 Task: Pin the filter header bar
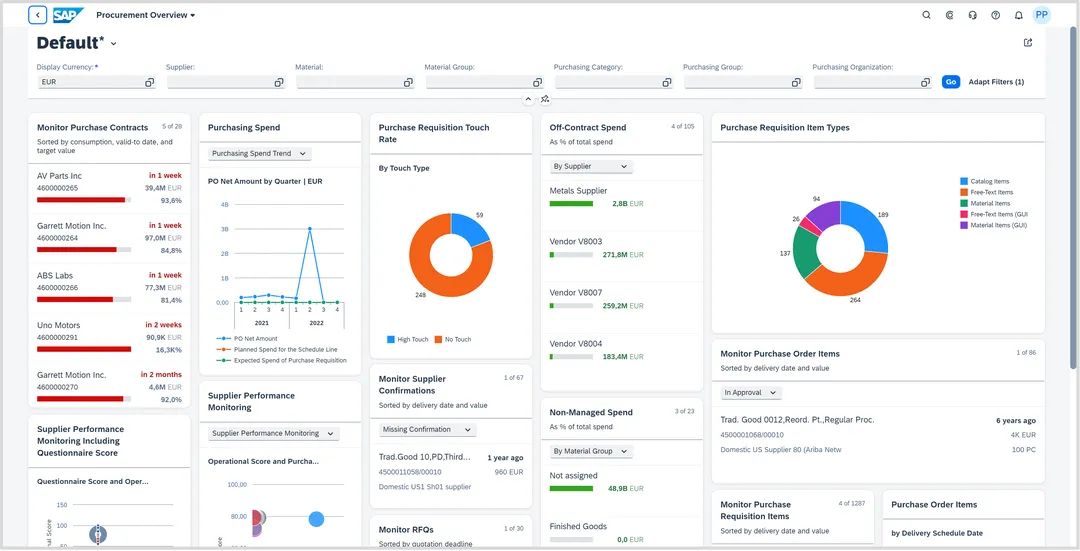[x=545, y=99]
